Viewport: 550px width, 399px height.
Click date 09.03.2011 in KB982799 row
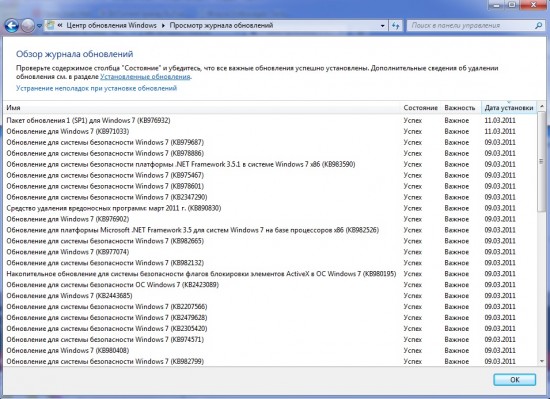500,361
